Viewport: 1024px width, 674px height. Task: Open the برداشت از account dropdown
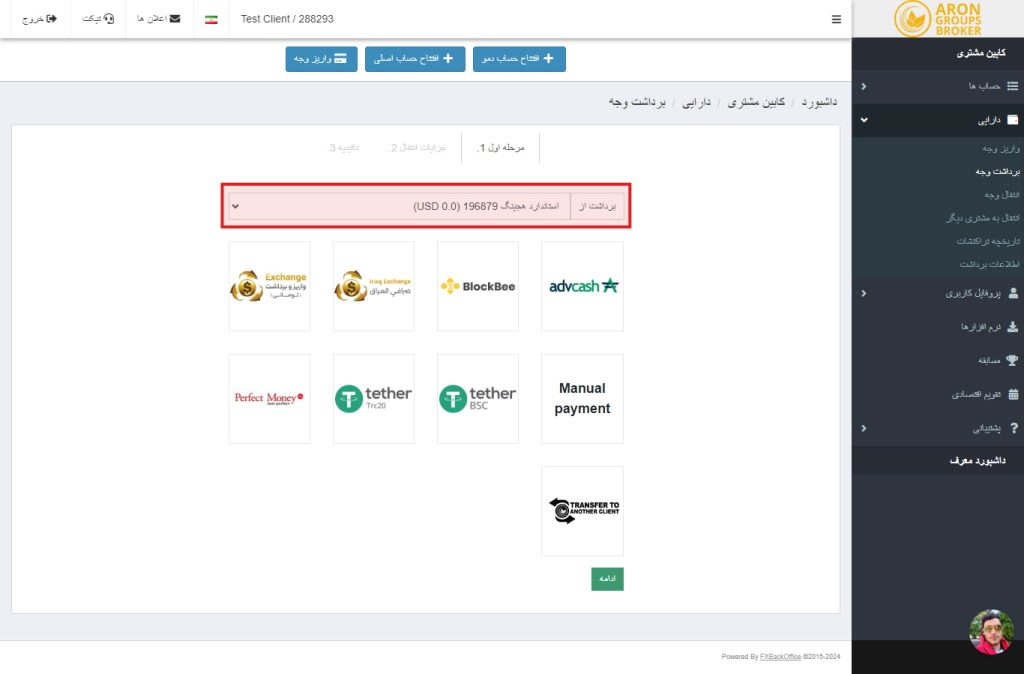(x=399, y=206)
